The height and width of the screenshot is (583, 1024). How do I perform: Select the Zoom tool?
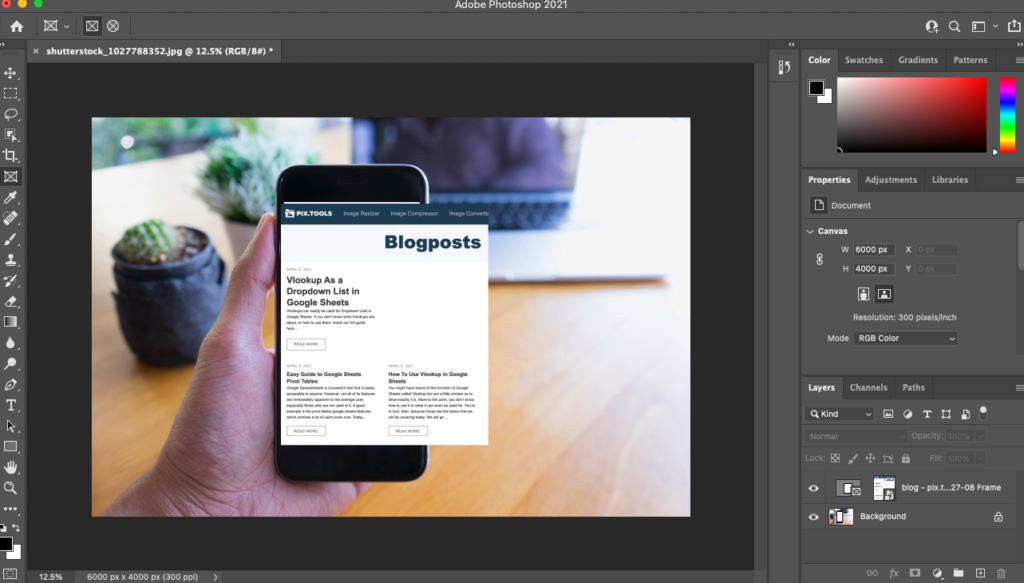coord(12,489)
